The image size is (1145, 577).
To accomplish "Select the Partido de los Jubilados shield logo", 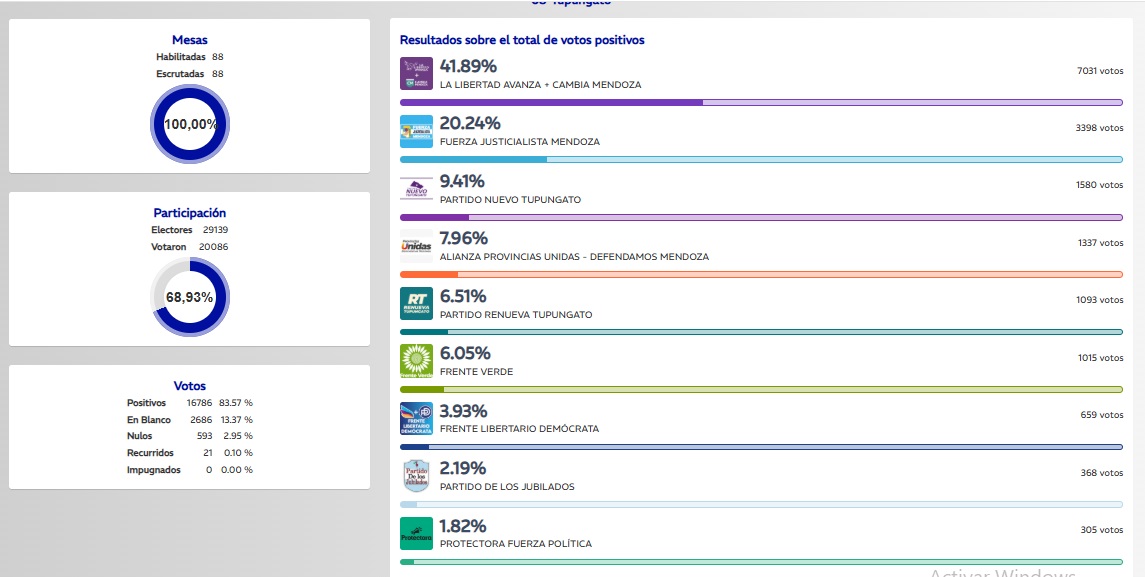I will [x=416, y=475].
